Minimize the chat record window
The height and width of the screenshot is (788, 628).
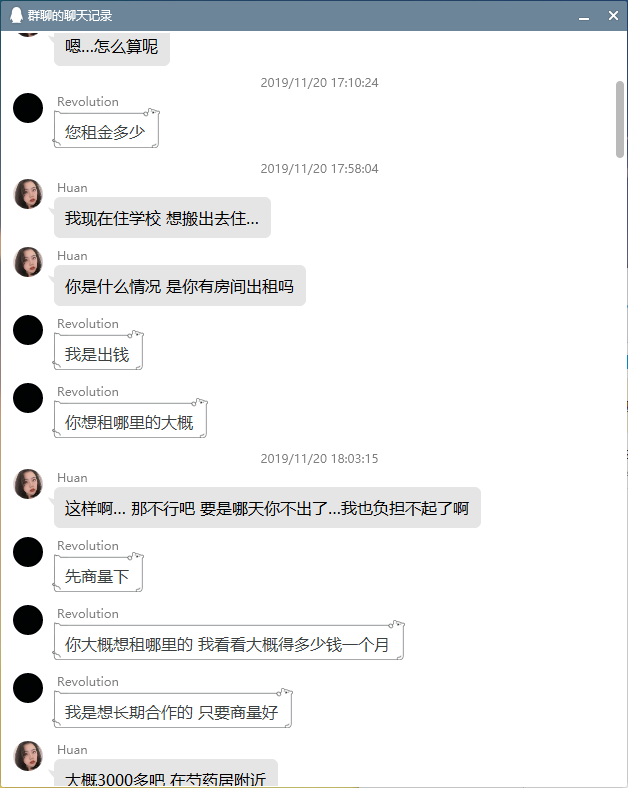[x=584, y=16]
